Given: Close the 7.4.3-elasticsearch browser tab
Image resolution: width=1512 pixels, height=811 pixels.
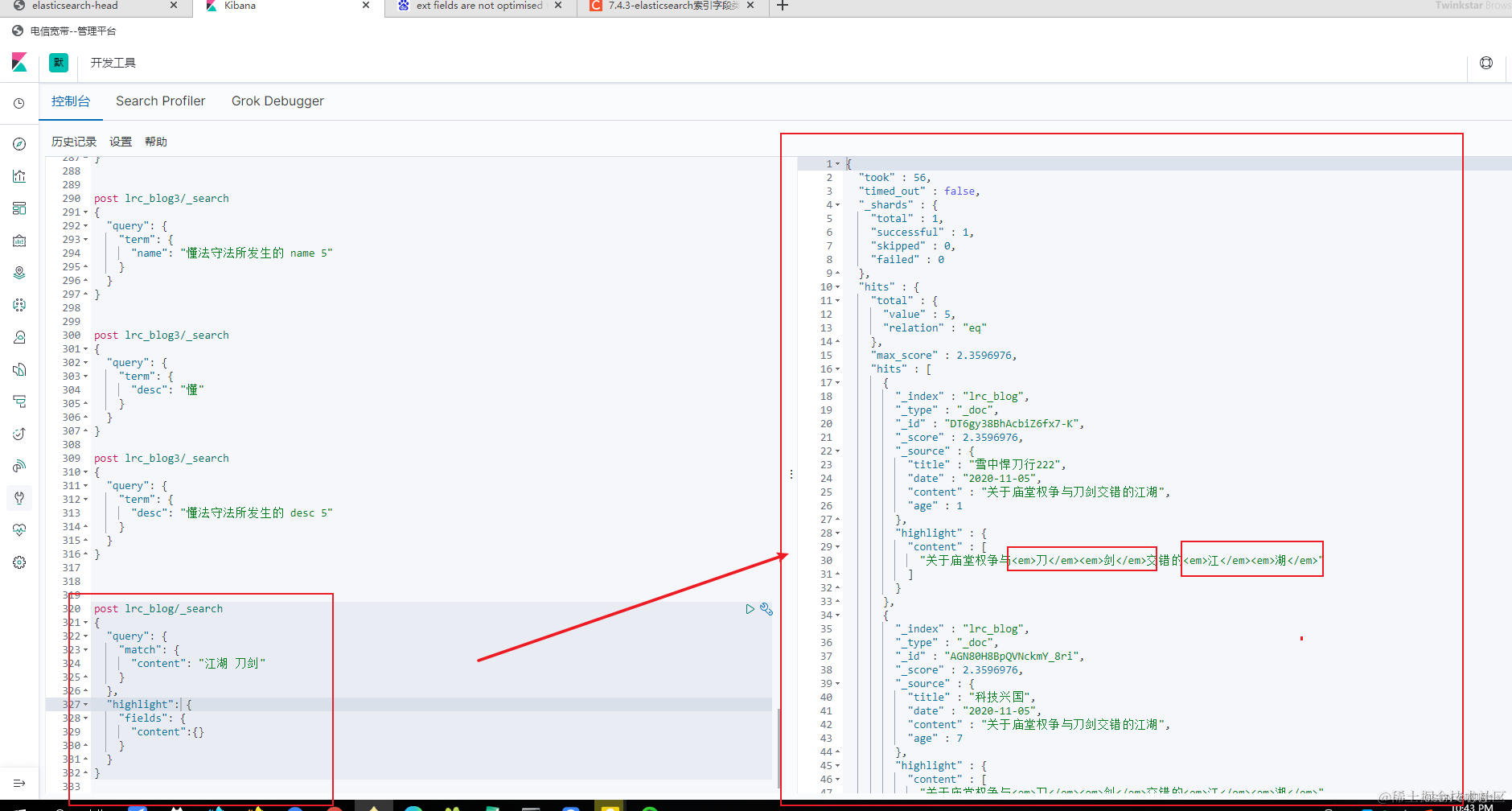Looking at the screenshot, I should (x=750, y=6).
